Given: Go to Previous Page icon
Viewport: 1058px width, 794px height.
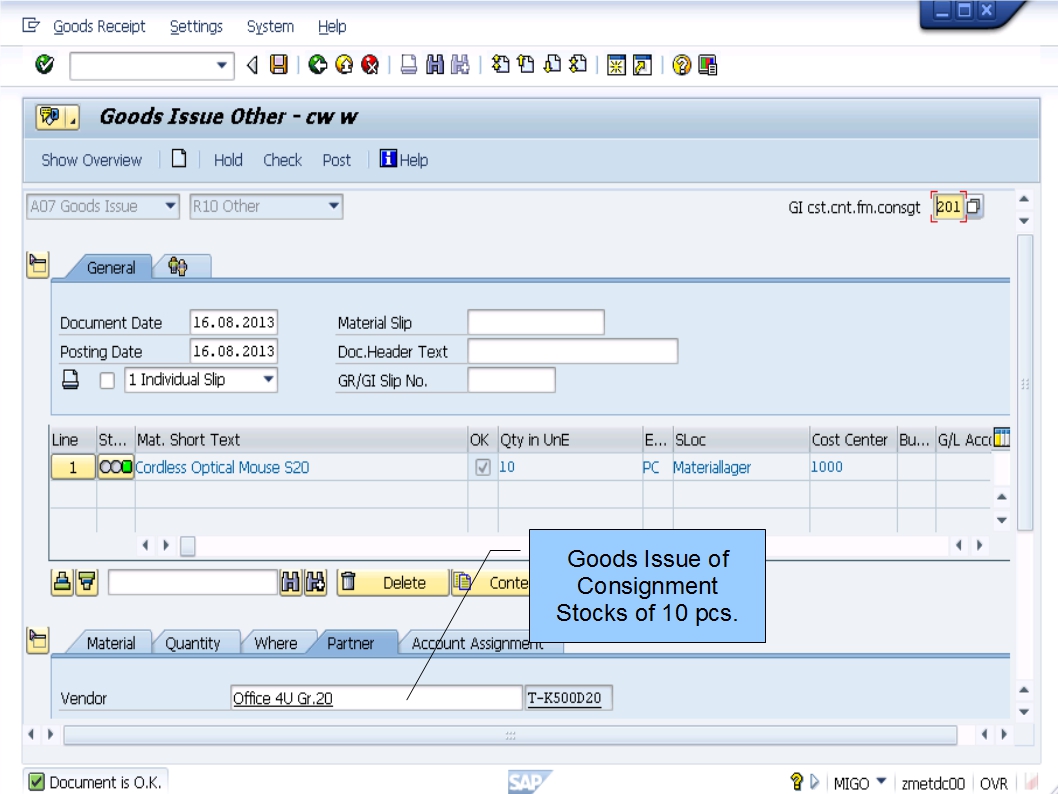Looking at the screenshot, I should (526, 65).
